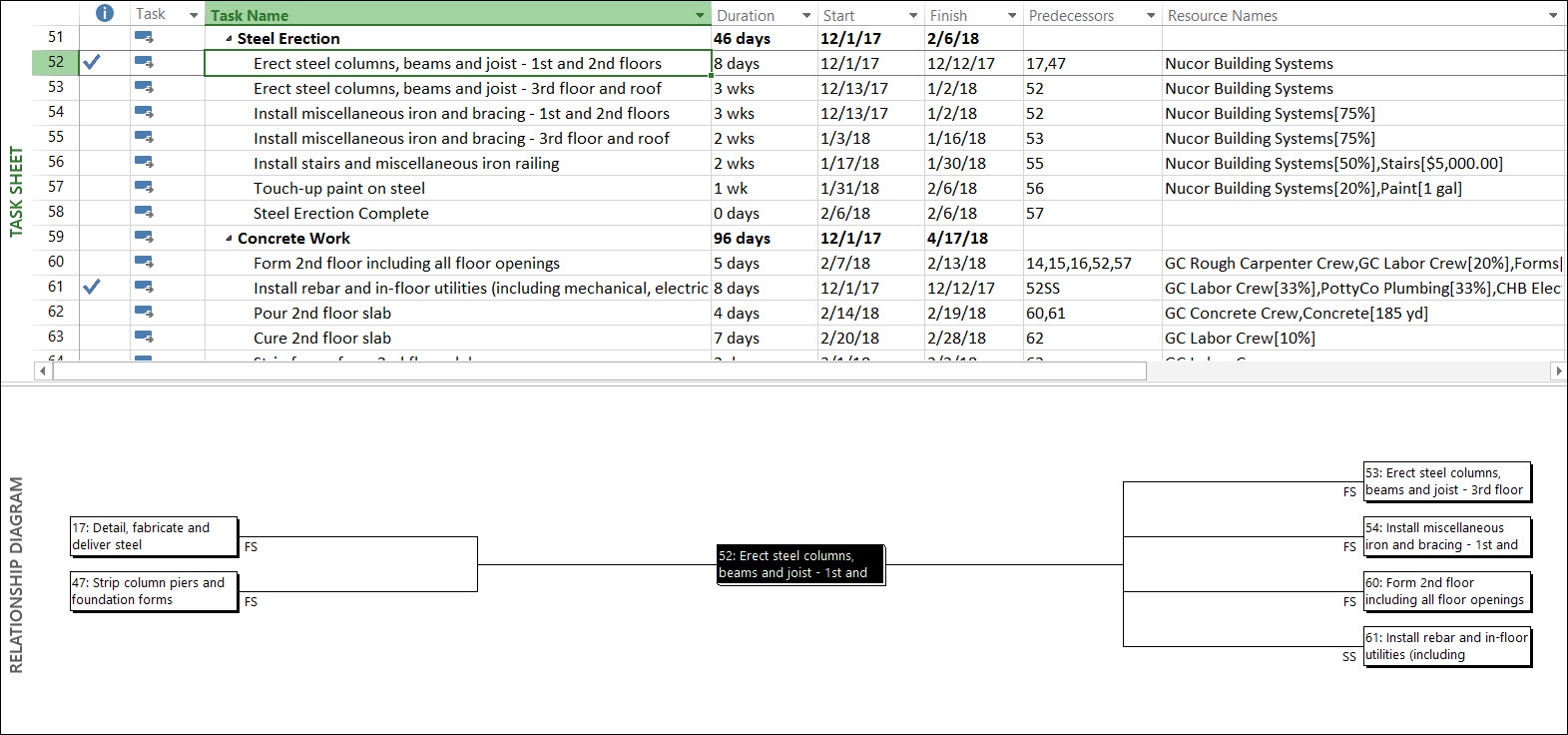Click task name 'Touch-up paint on steel'

click(339, 188)
